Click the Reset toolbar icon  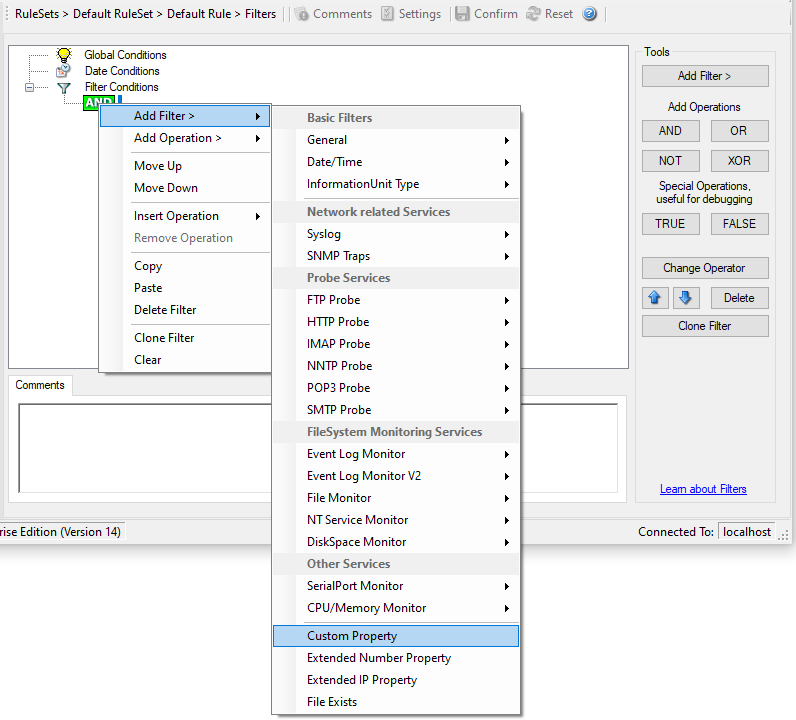(533, 14)
